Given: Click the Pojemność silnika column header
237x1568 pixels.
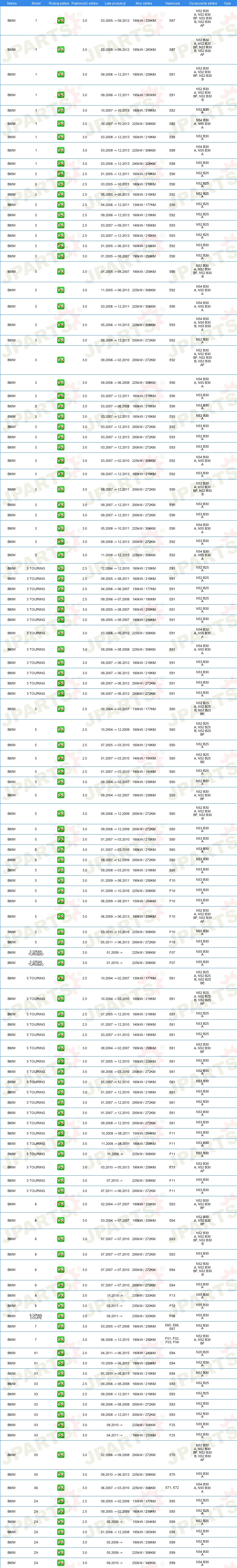Looking at the screenshot, I should click(85, 3).
